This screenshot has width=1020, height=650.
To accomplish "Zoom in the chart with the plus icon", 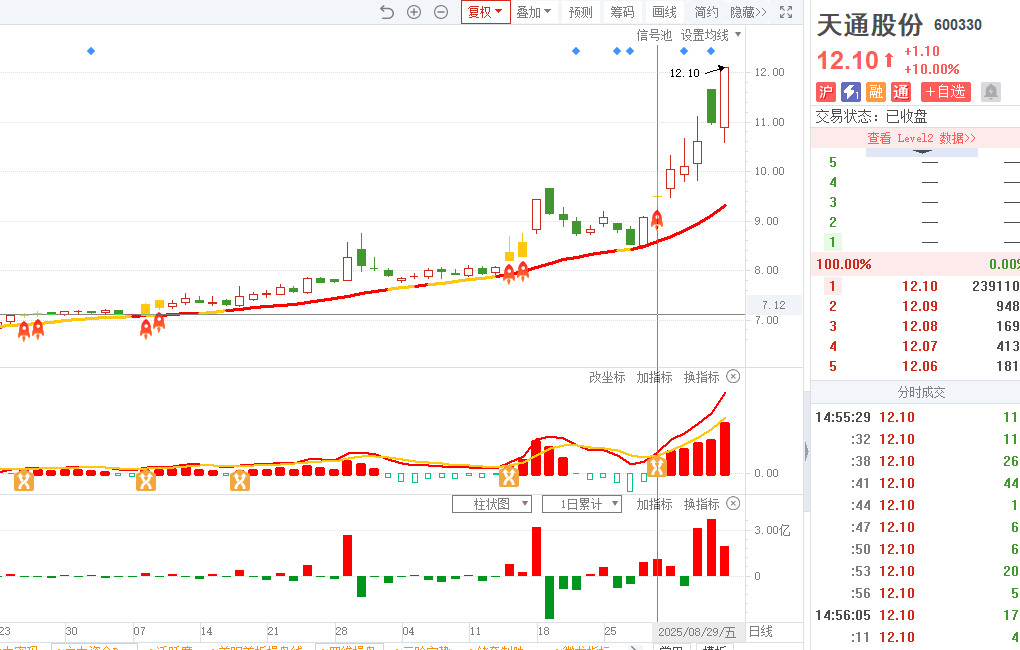I will [414, 12].
